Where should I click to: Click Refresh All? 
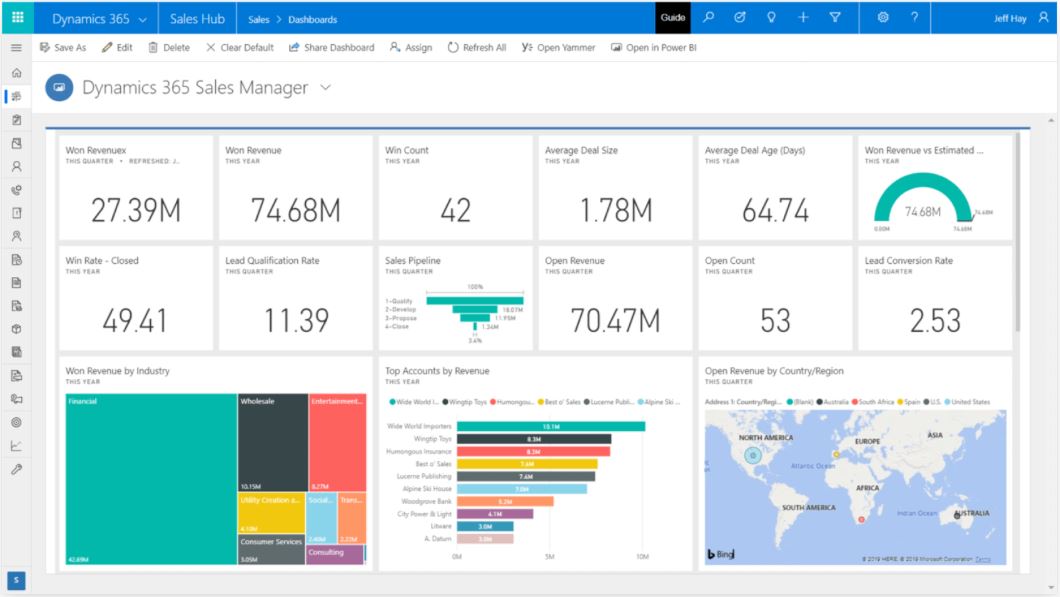click(477, 47)
